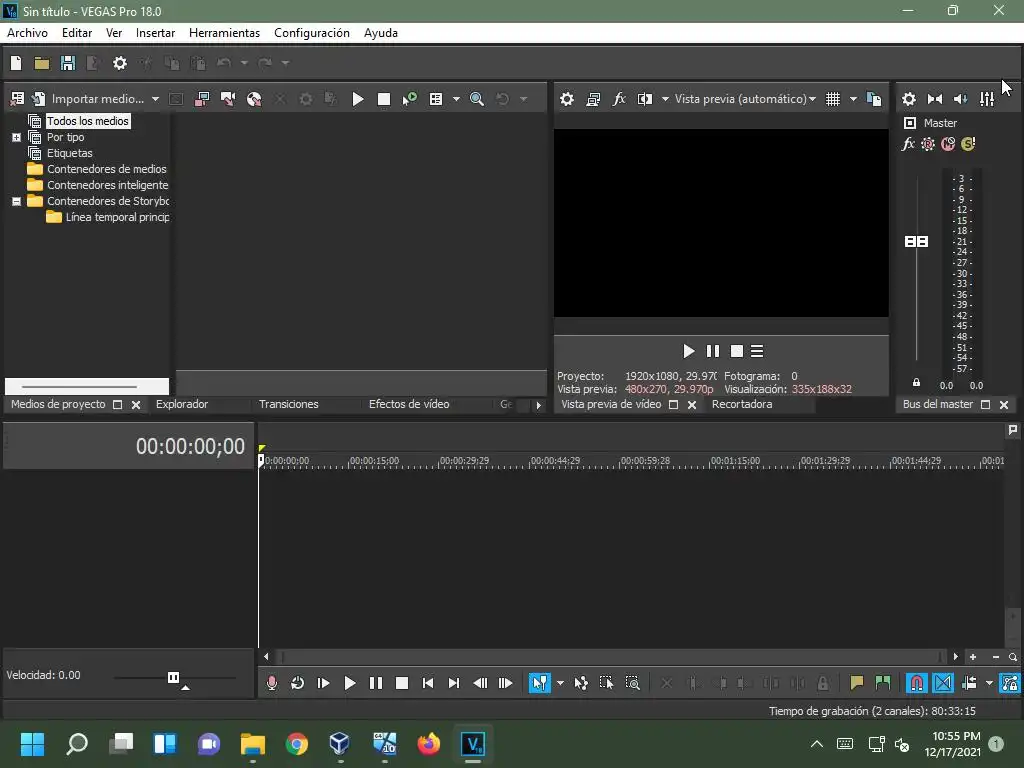Viewport: 1024px width, 768px height.
Task: Click the media search magnifier icon
Action: (x=477, y=99)
